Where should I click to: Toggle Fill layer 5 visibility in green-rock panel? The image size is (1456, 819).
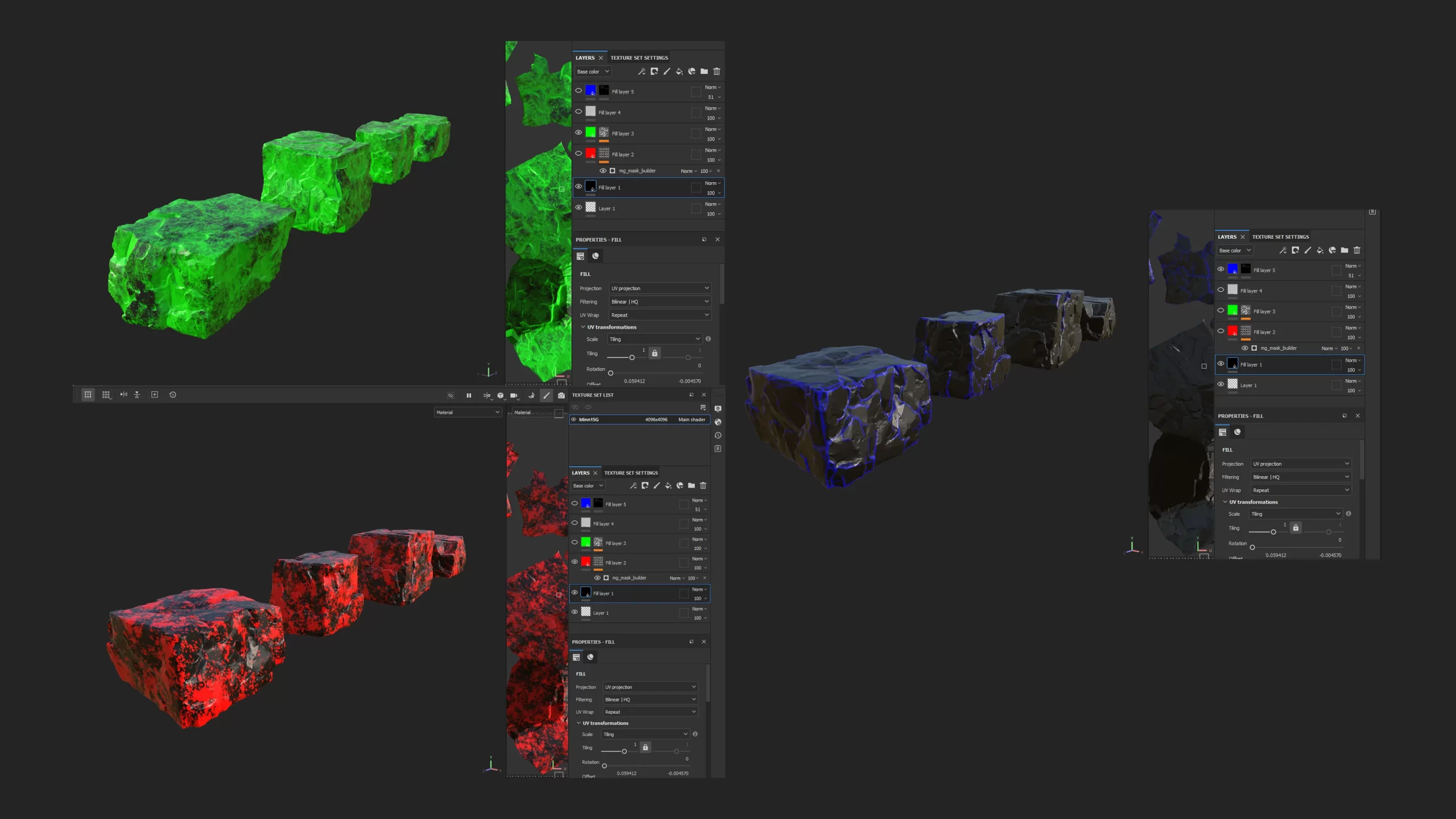tap(578, 90)
